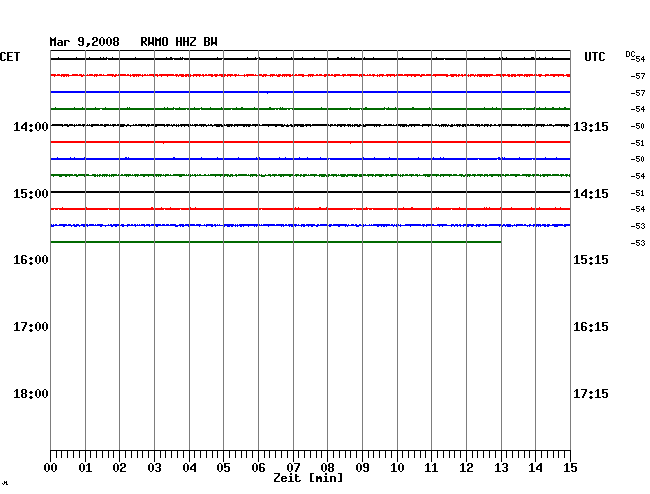Viewport: 650px width, 494px height.
Task: Click the CET time label 17:00
Action: (x=31, y=327)
